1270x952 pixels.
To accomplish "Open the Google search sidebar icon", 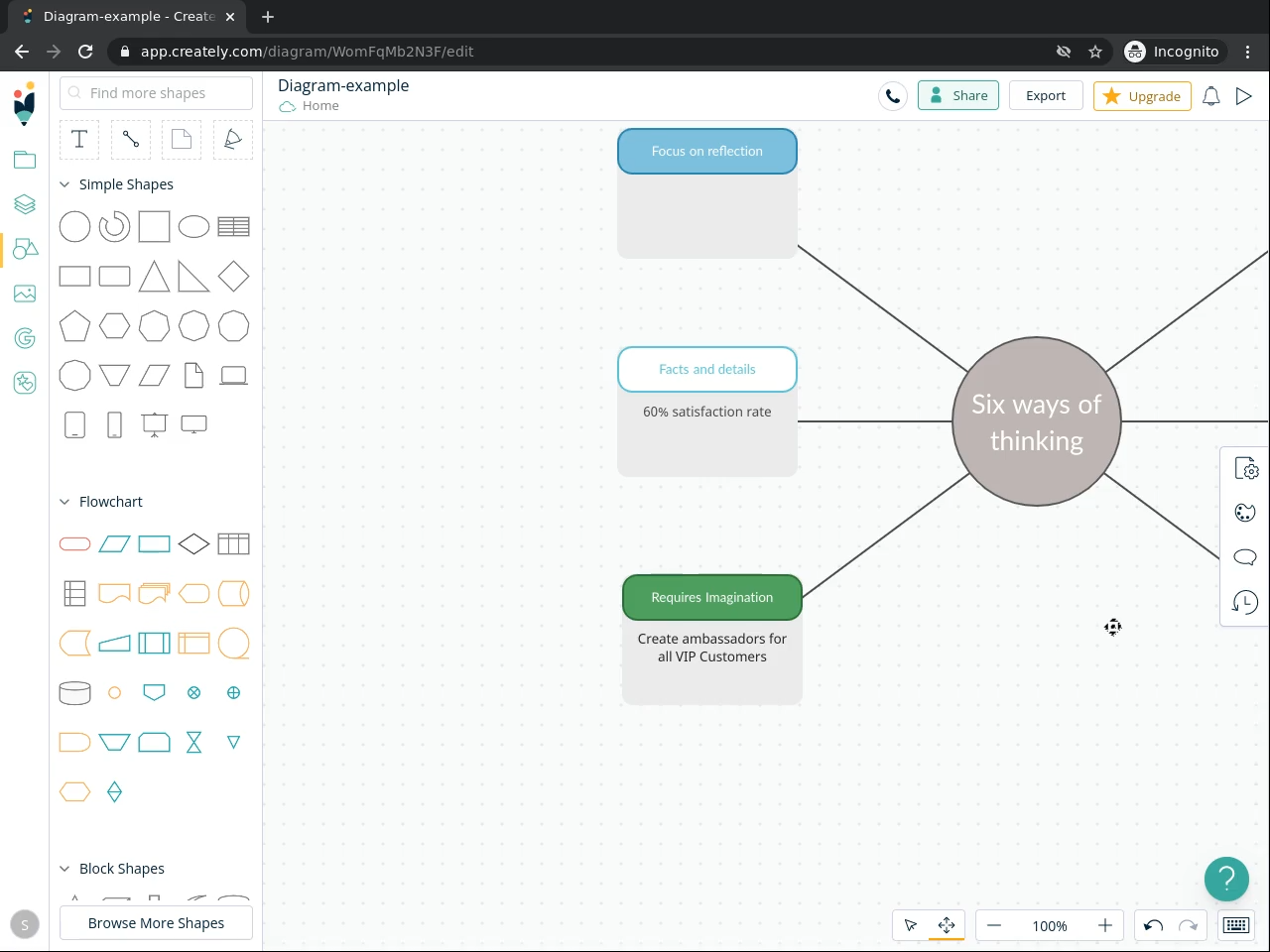I will pos(25,338).
